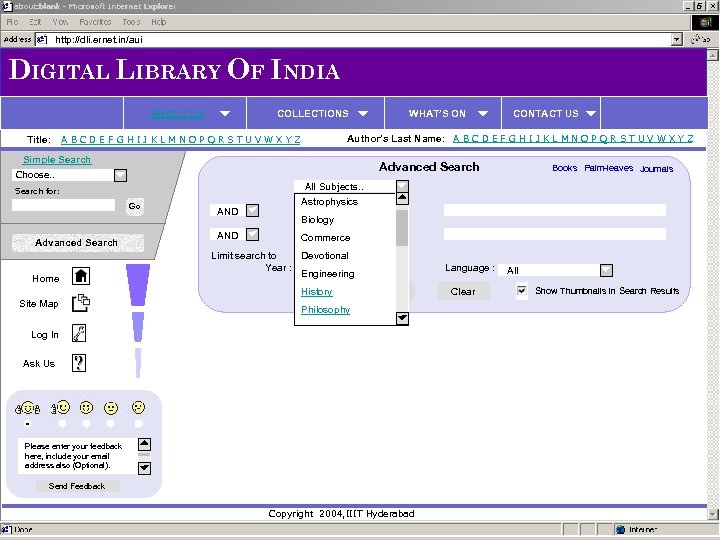The image size is (720, 540).
Task: Click the Send Feedback button
Action: pos(77,486)
